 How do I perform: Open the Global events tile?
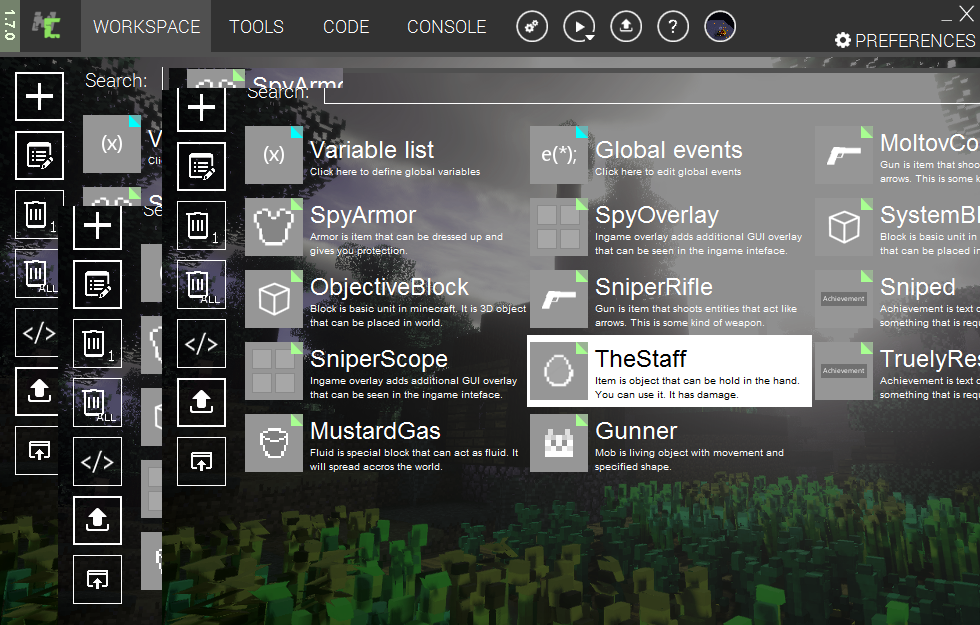pyautogui.click(x=671, y=155)
